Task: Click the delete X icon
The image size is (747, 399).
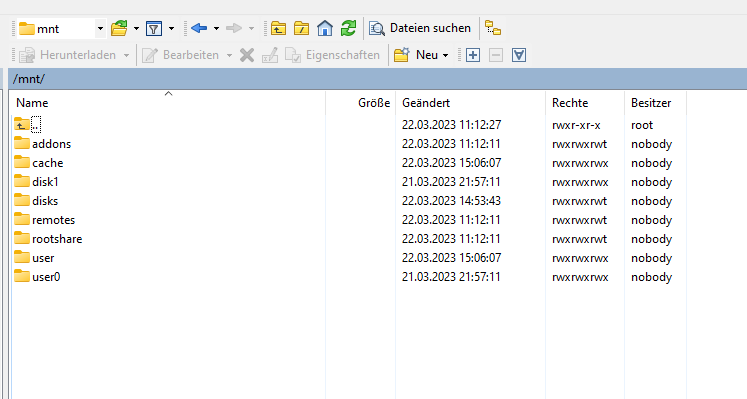Action: (x=247, y=55)
